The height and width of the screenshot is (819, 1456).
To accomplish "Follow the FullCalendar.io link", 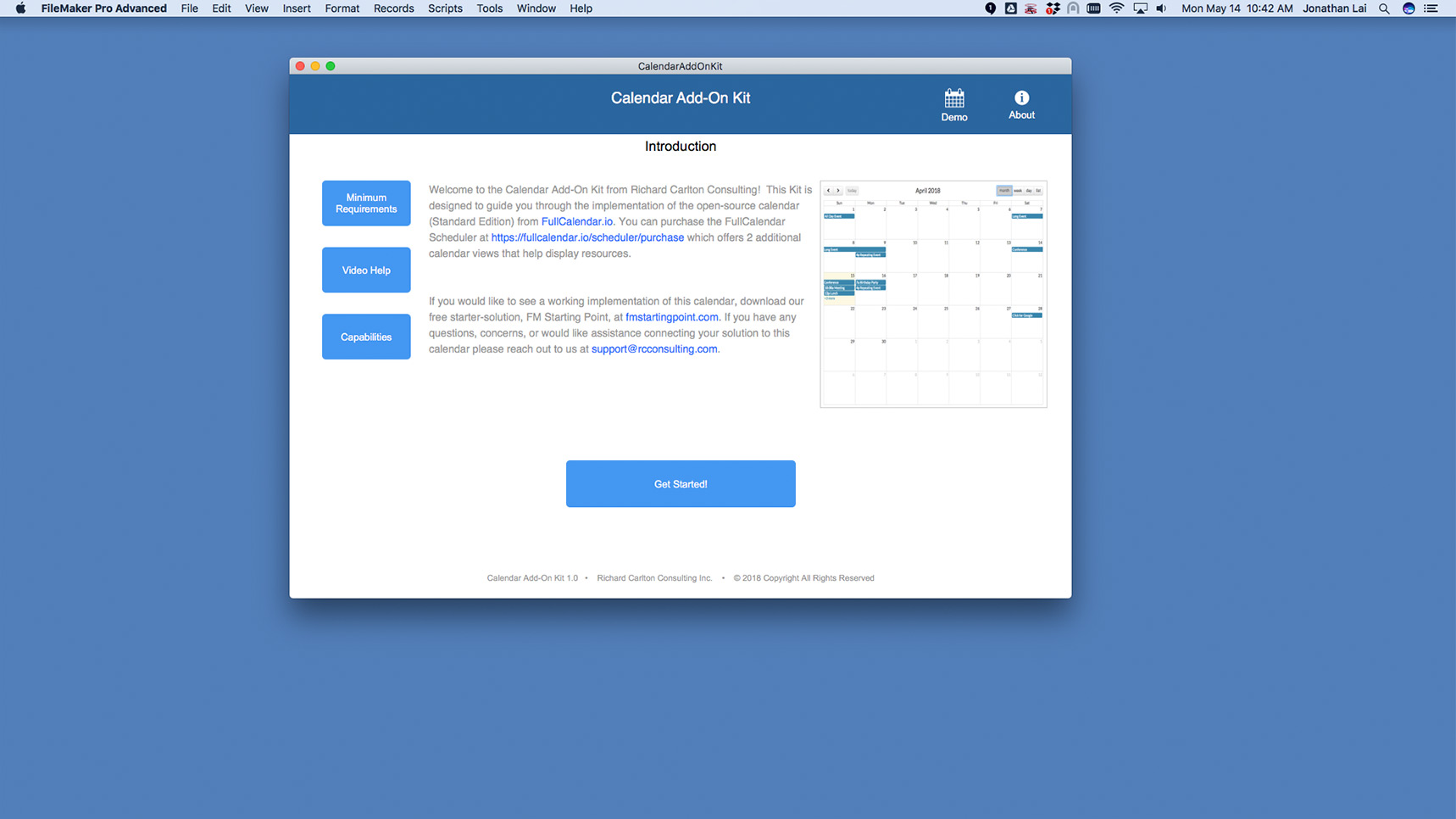I will (x=577, y=221).
